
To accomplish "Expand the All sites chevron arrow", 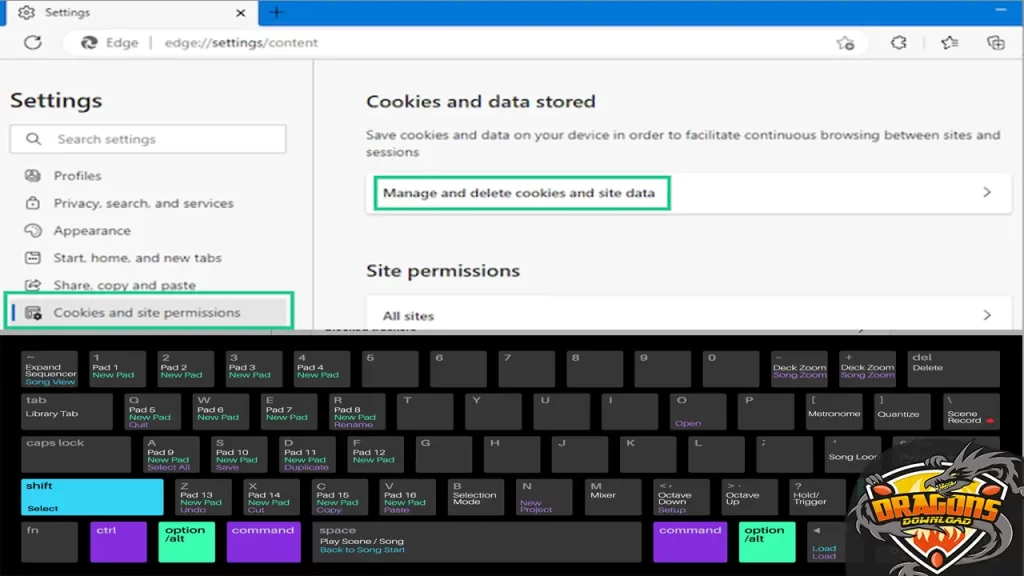I will coord(986,315).
